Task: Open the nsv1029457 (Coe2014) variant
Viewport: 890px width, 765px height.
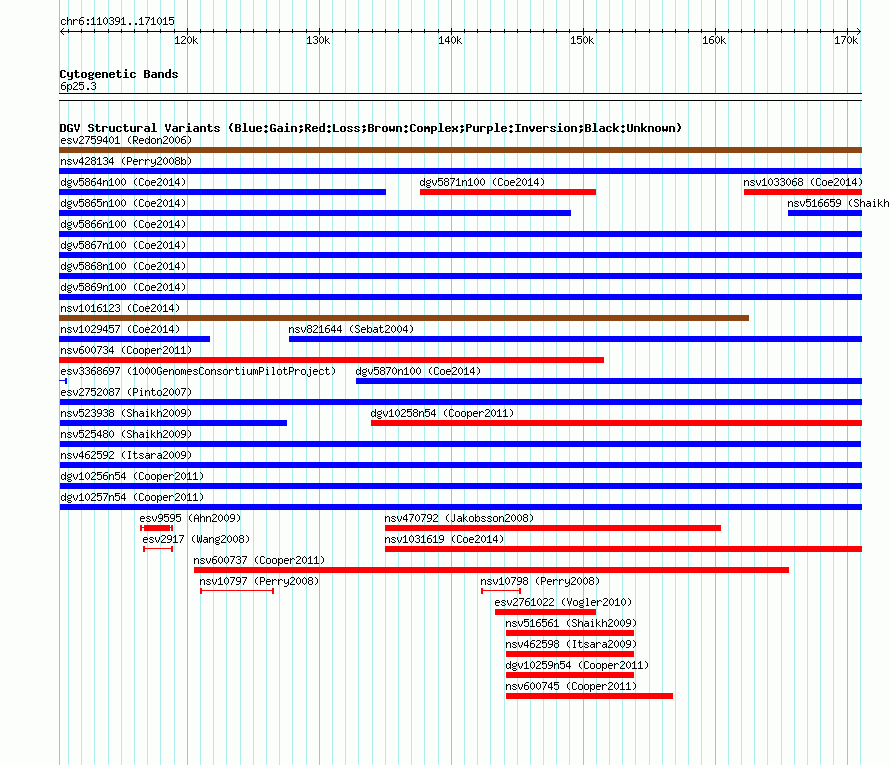Action: tap(135, 339)
